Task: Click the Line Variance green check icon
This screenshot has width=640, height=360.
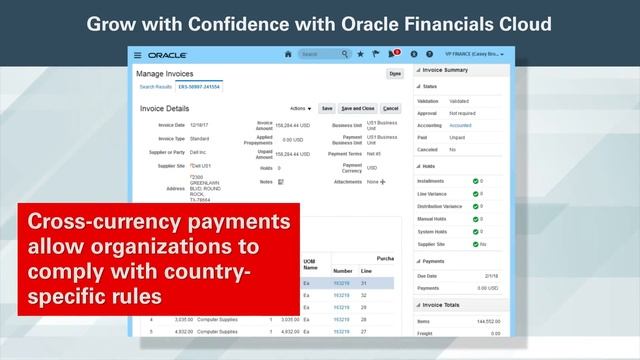Action: 476,194
